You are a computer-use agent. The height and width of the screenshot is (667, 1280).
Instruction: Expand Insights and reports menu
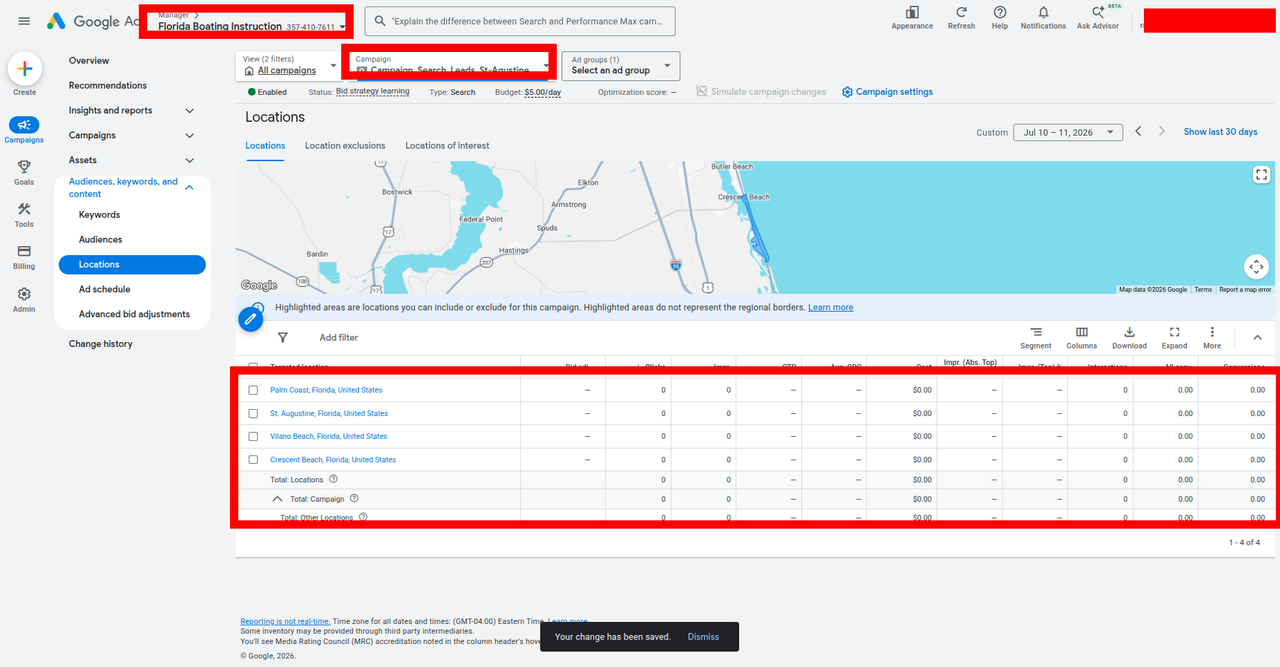[x=190, y=111]
